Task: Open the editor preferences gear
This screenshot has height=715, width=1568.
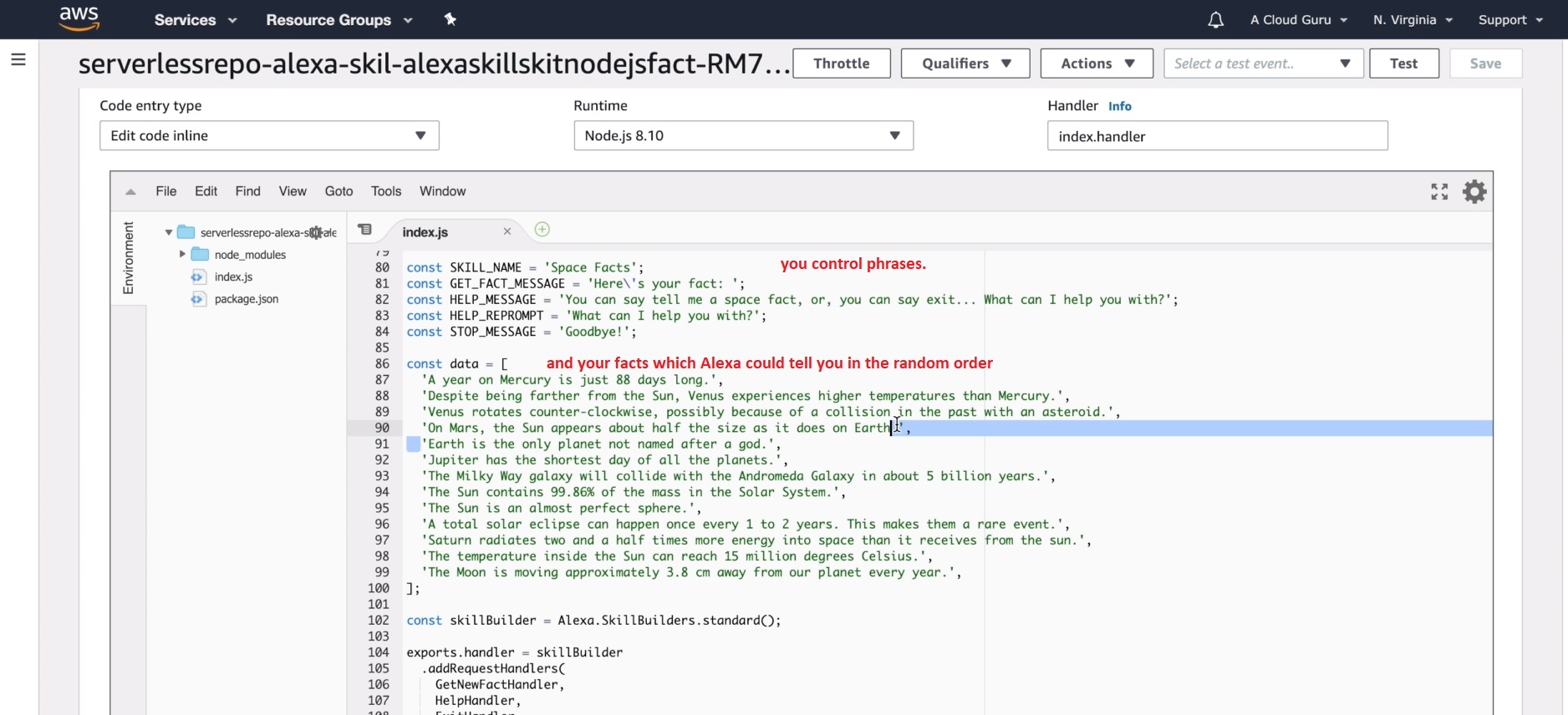Action: [1474, 192]
